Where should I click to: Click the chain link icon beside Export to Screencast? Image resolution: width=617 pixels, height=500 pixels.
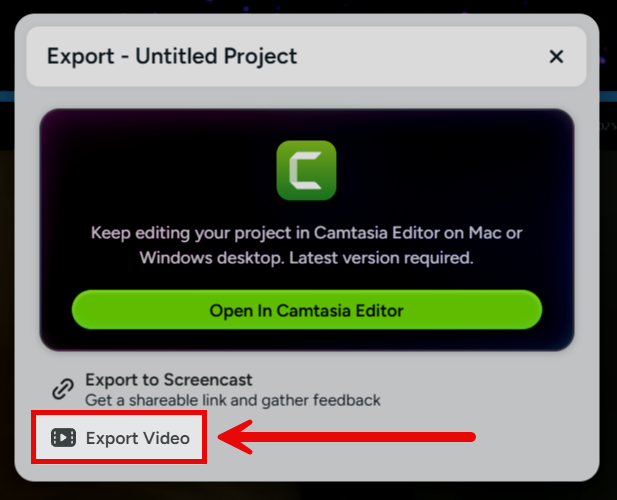click(x=63, y=389)
